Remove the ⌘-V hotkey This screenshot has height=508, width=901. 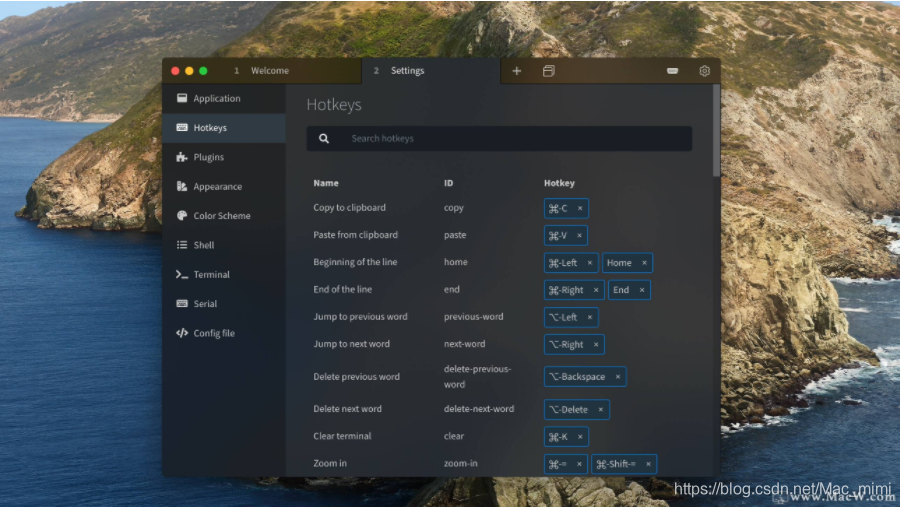(x=579, y=236)
